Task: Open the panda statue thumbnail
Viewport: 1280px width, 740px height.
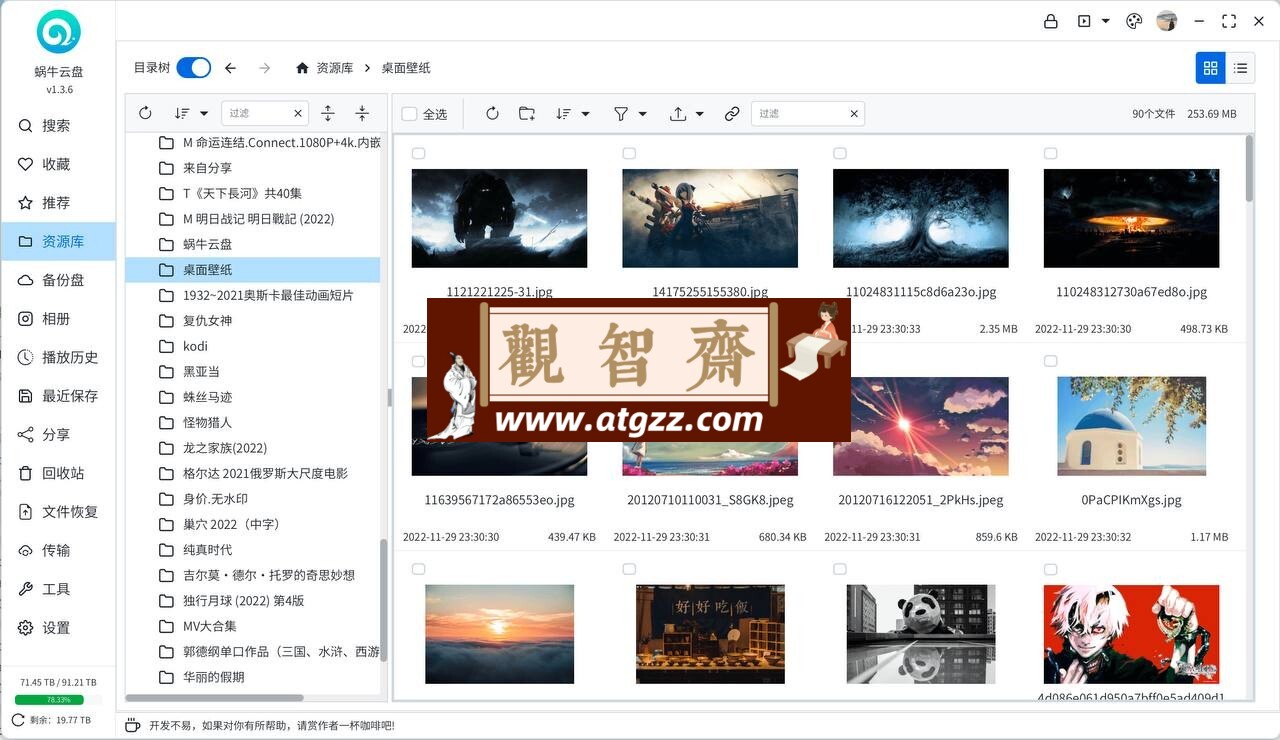Action: (921, 634)
